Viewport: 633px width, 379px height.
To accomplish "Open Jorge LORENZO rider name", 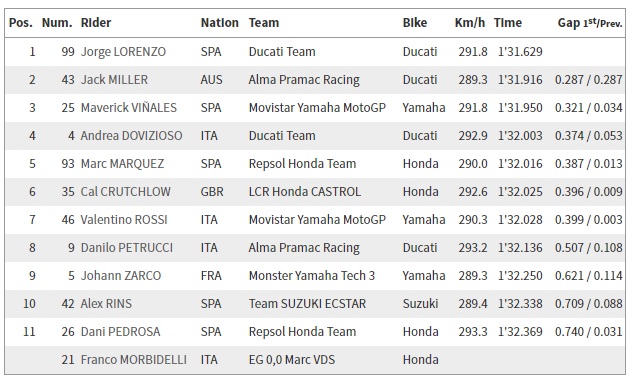I will point(123,52).
